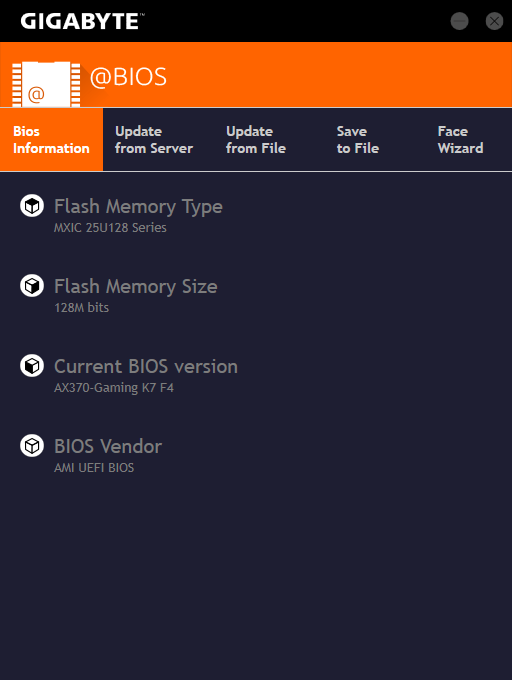Click the cube icon beside BIOS Vendor
This screenshot has width=512, height=680.
pos(32,446)
